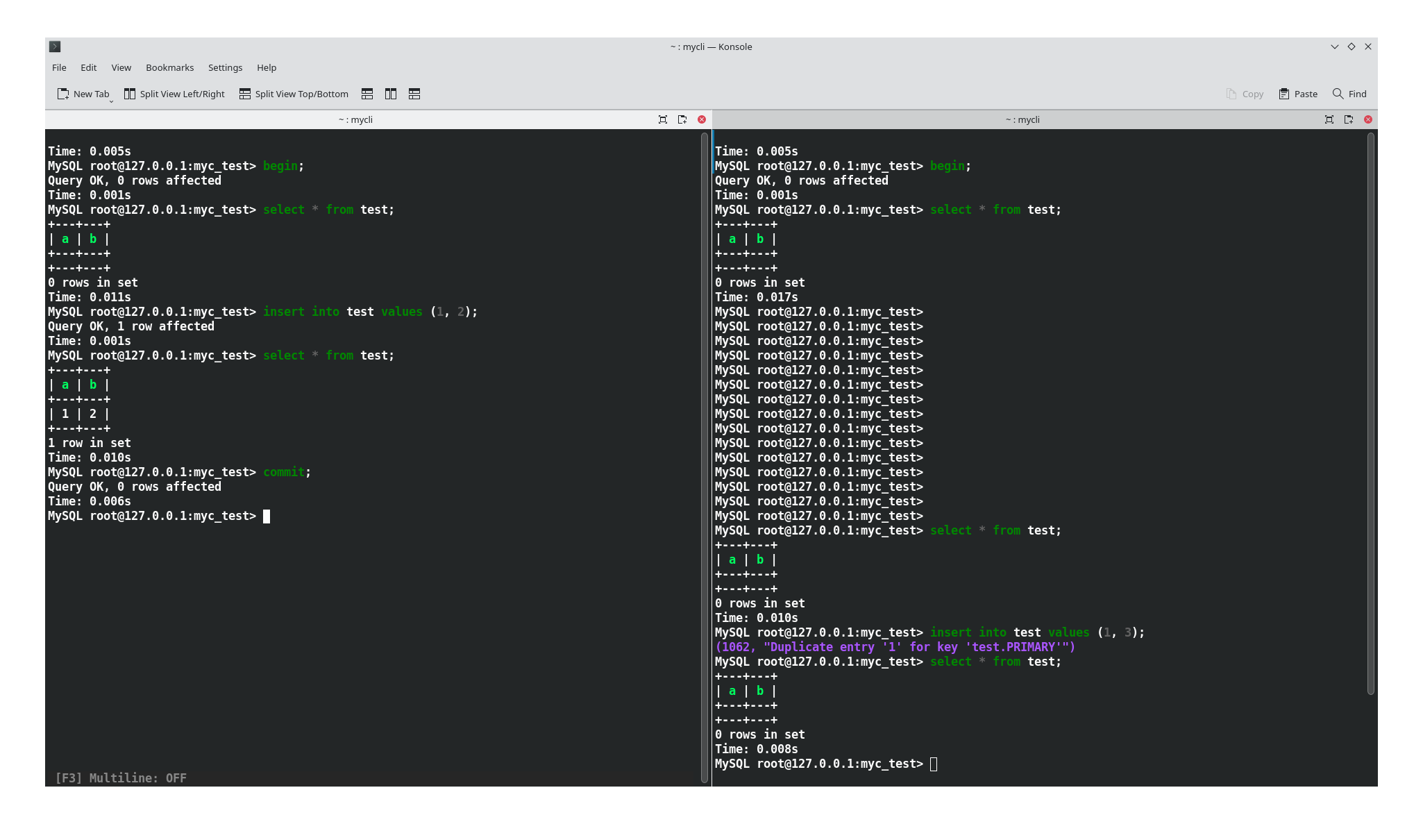The height and width of the screenshot is (840, 1423).
Task: Maximize the Konsole window
Action: click(1352, 47)
